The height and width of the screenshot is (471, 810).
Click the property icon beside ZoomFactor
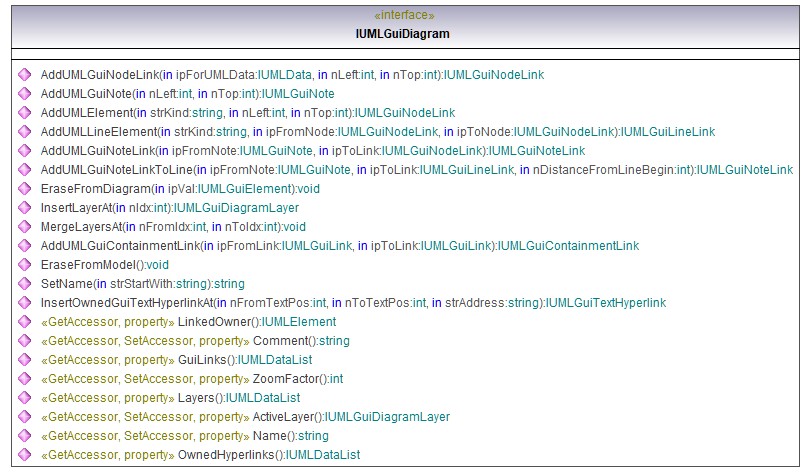click(24, 379)
